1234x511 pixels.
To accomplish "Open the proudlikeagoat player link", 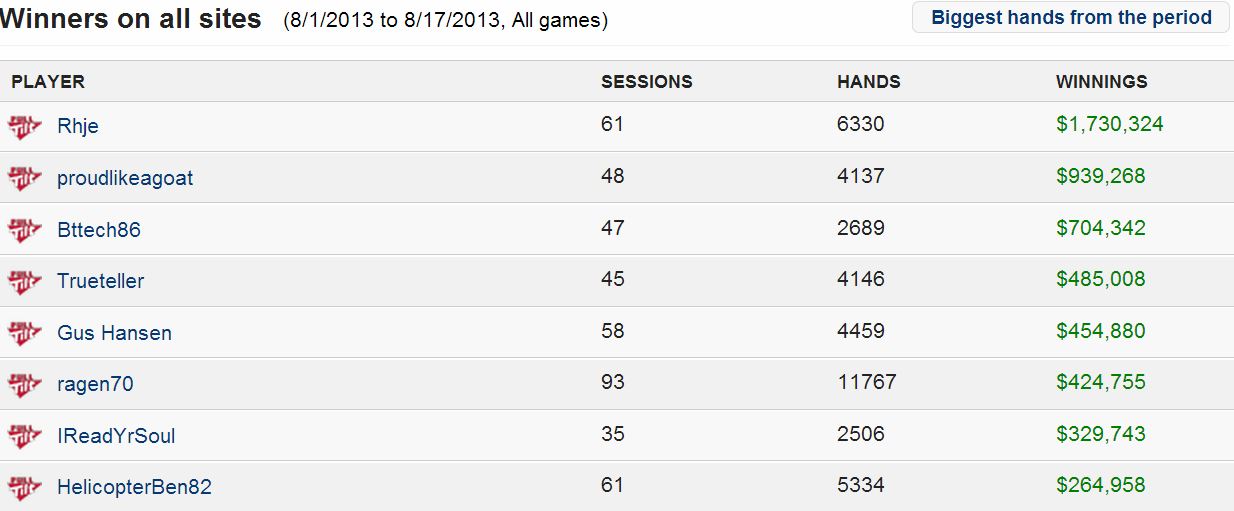I will [x=125, y=178].
